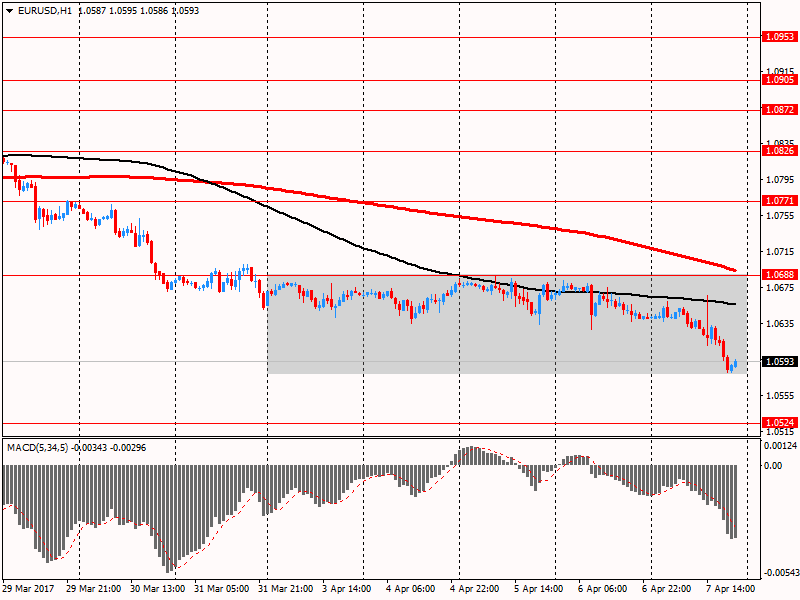
Task: Click the MACD scale value 0.00124
Action: click(x=781, y=446)
